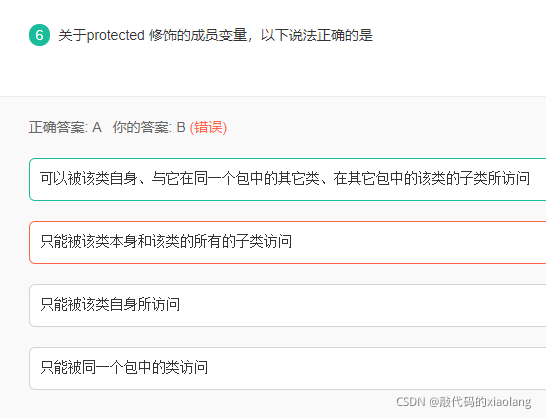Click 包中的类访问 in the fourth option
Screen dimensions: 546x418
tap(166, 367)
